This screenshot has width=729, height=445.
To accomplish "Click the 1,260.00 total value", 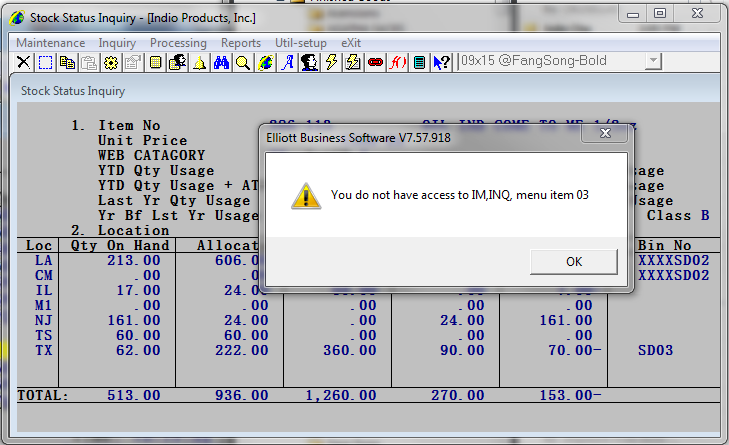I will (341, 395).
